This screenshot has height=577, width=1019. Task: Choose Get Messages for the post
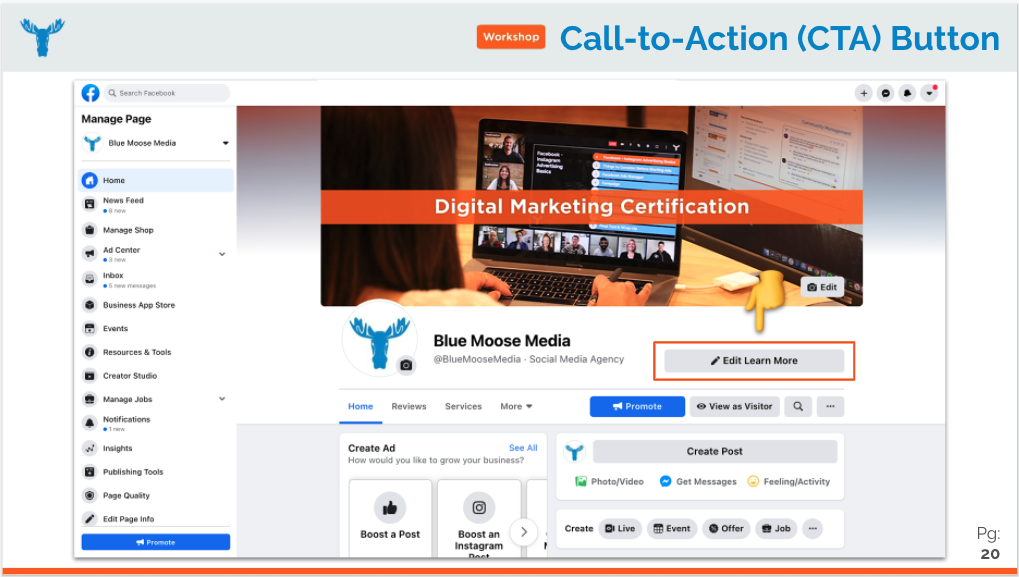point(698,481)
